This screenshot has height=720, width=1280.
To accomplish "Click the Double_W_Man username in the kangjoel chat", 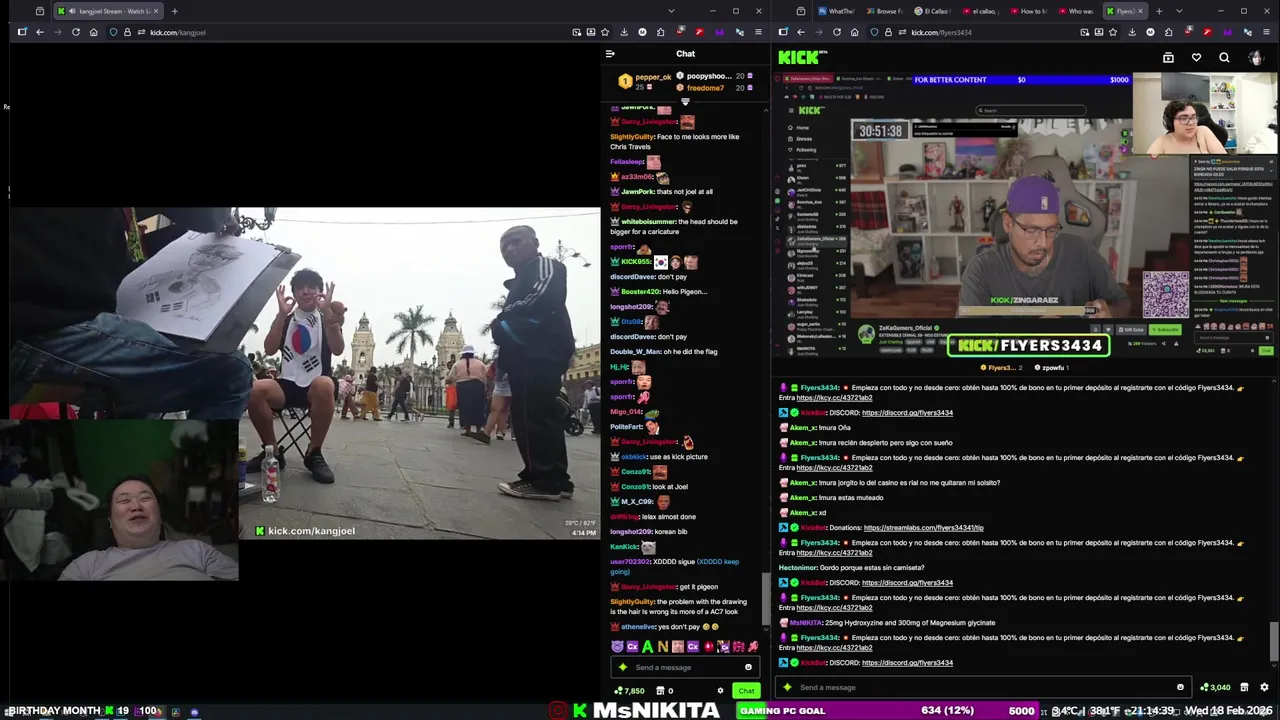I will (635, 351).
